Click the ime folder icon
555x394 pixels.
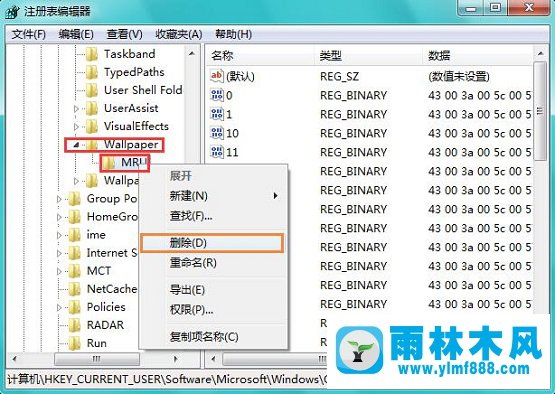tap(74, 235)
